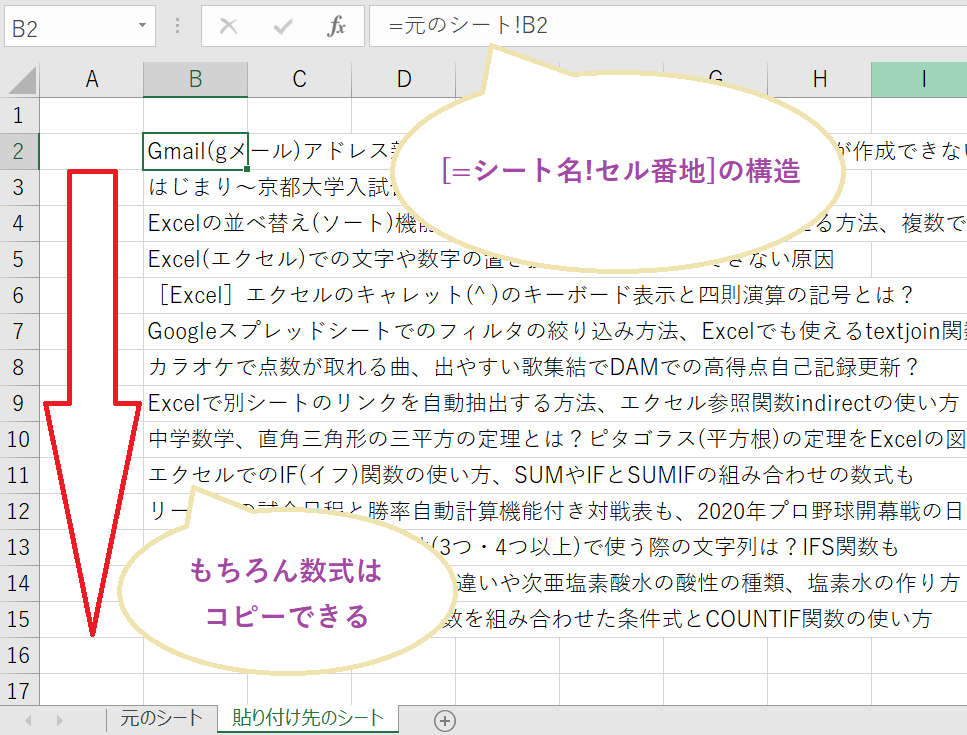
Task: Select the 貼り付け先のシート tab
Action: coord(308,718)
